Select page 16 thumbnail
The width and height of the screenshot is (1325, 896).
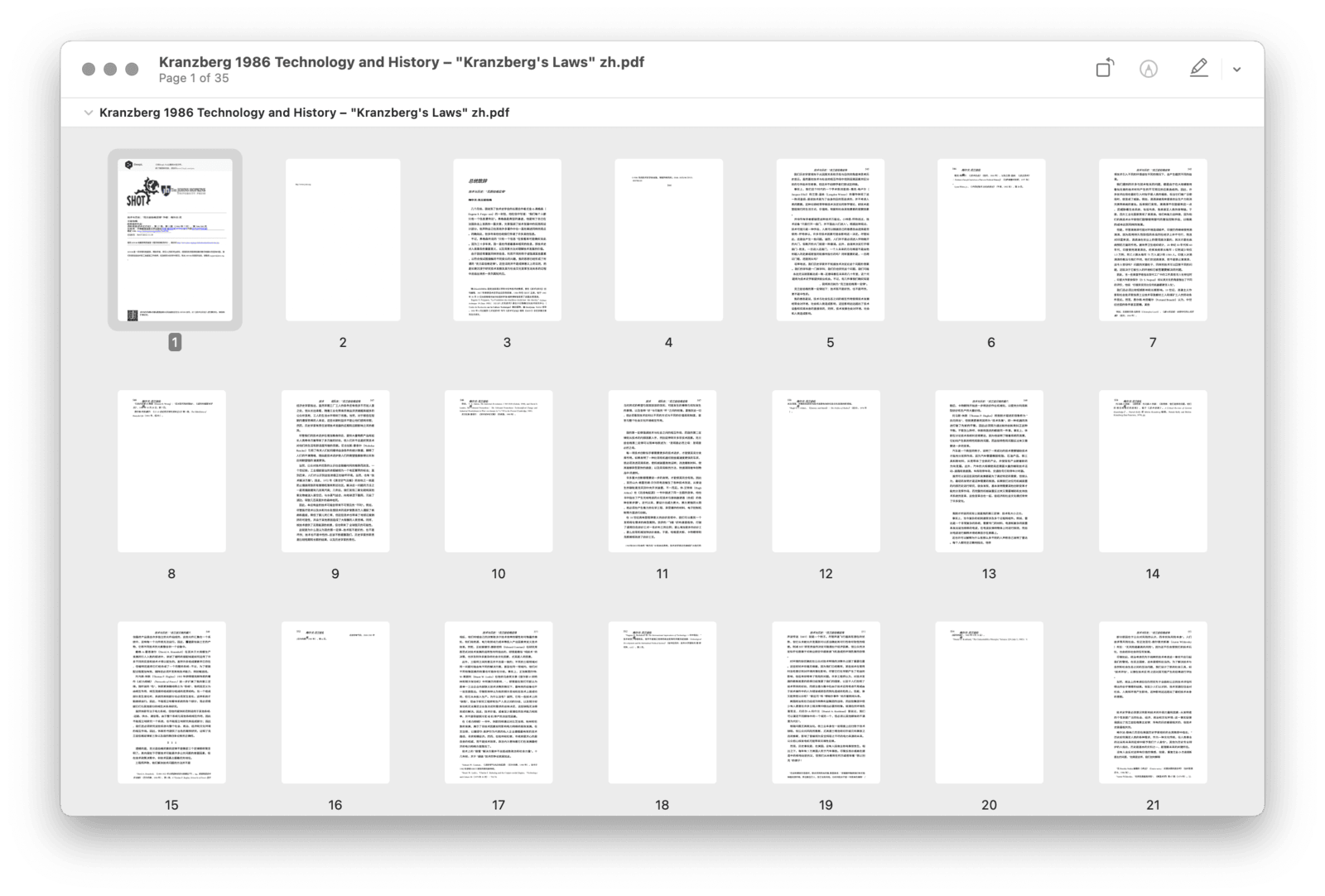335,702
